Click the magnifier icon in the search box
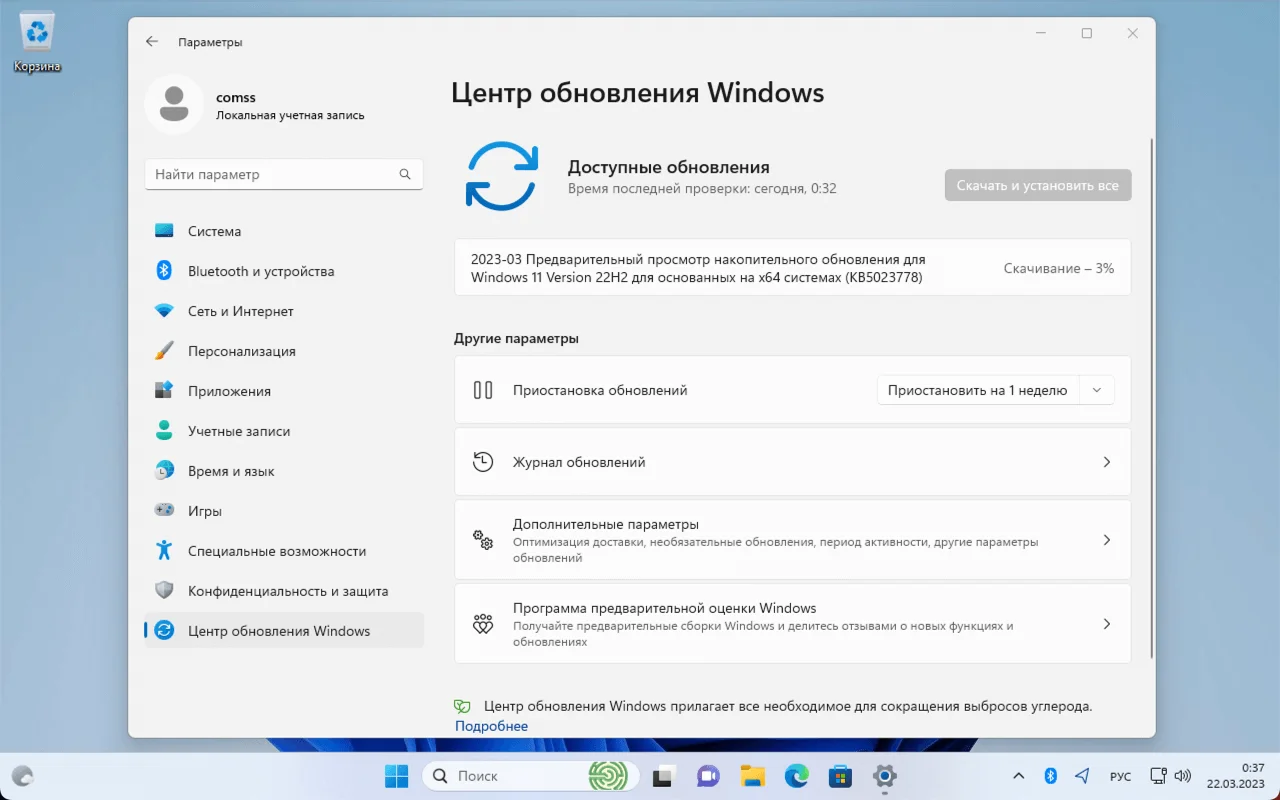The image size is (1280, 800). 405,174
